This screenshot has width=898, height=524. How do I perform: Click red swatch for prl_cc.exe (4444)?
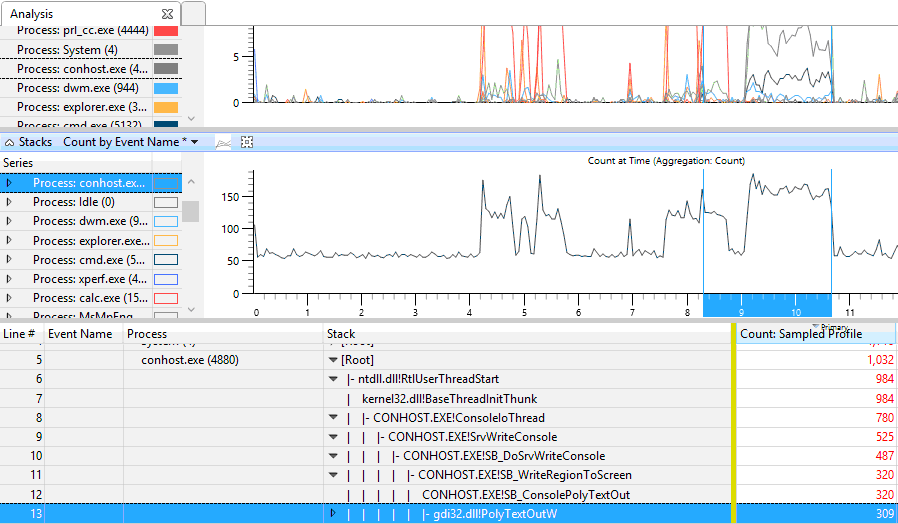166,31
